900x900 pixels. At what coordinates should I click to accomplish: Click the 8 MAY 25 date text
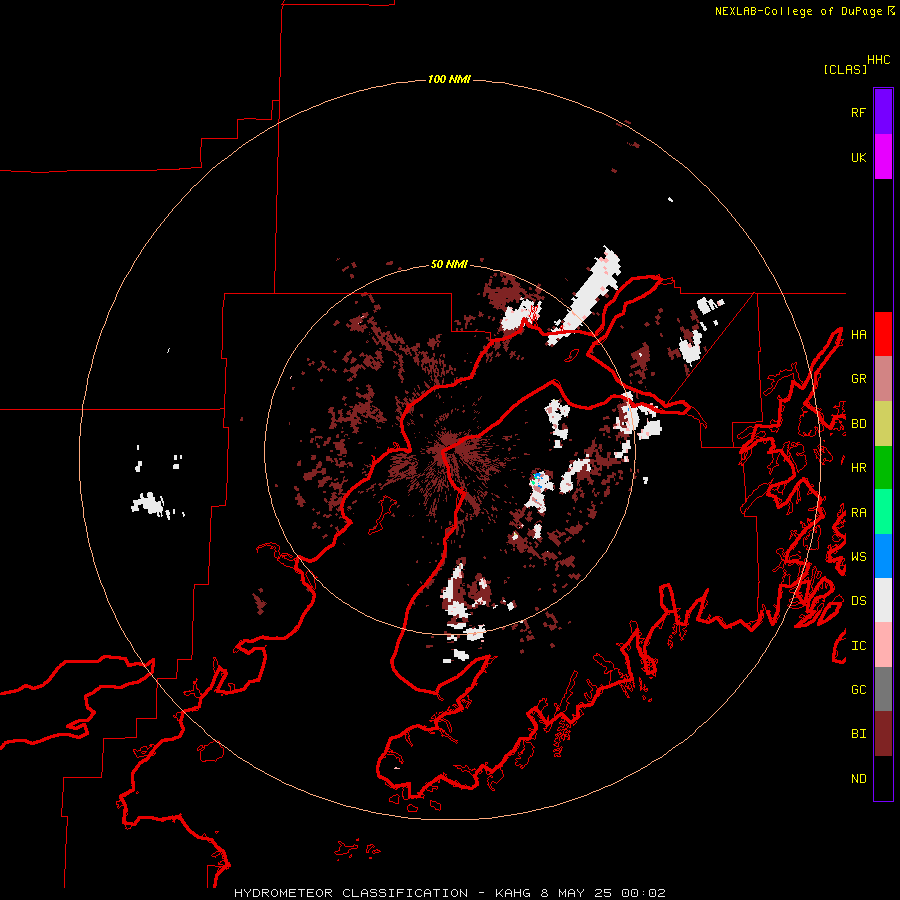576,893
